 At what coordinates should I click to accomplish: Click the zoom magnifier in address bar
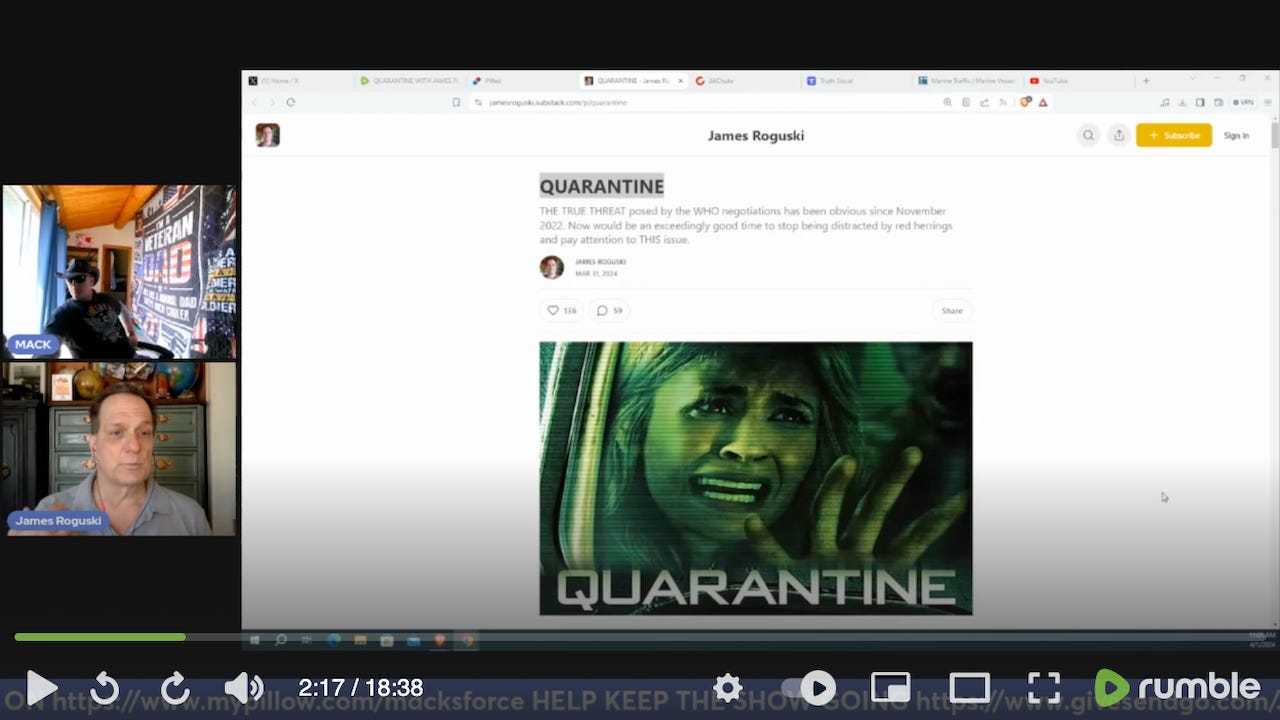click(x=947, y=102)
